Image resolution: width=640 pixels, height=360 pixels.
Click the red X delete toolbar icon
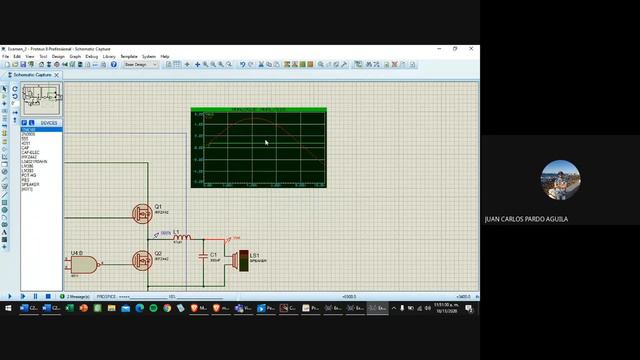[x=395, y=64]
